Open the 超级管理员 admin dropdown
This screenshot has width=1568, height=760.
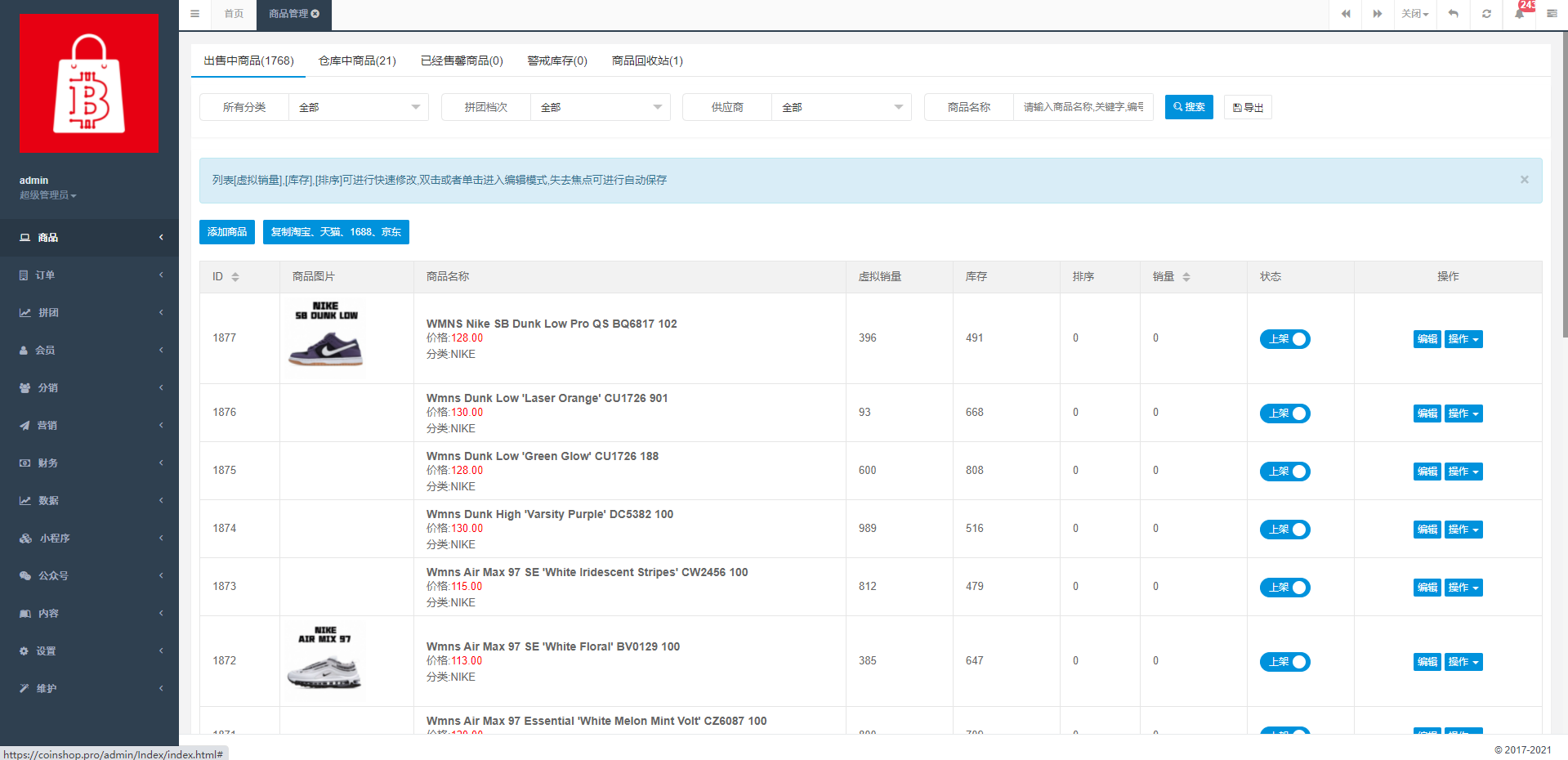click(48, 195)
